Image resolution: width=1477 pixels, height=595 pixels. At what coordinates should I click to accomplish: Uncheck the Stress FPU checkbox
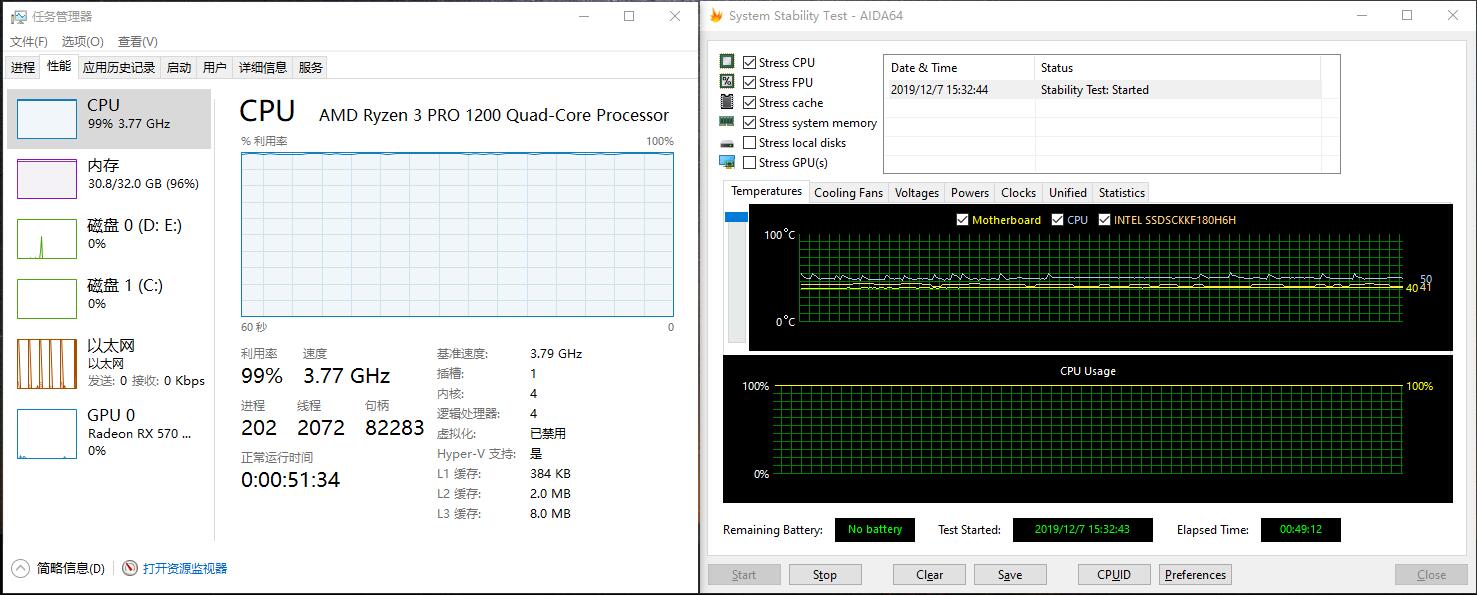pyautogui.click(x=750, y=83)
